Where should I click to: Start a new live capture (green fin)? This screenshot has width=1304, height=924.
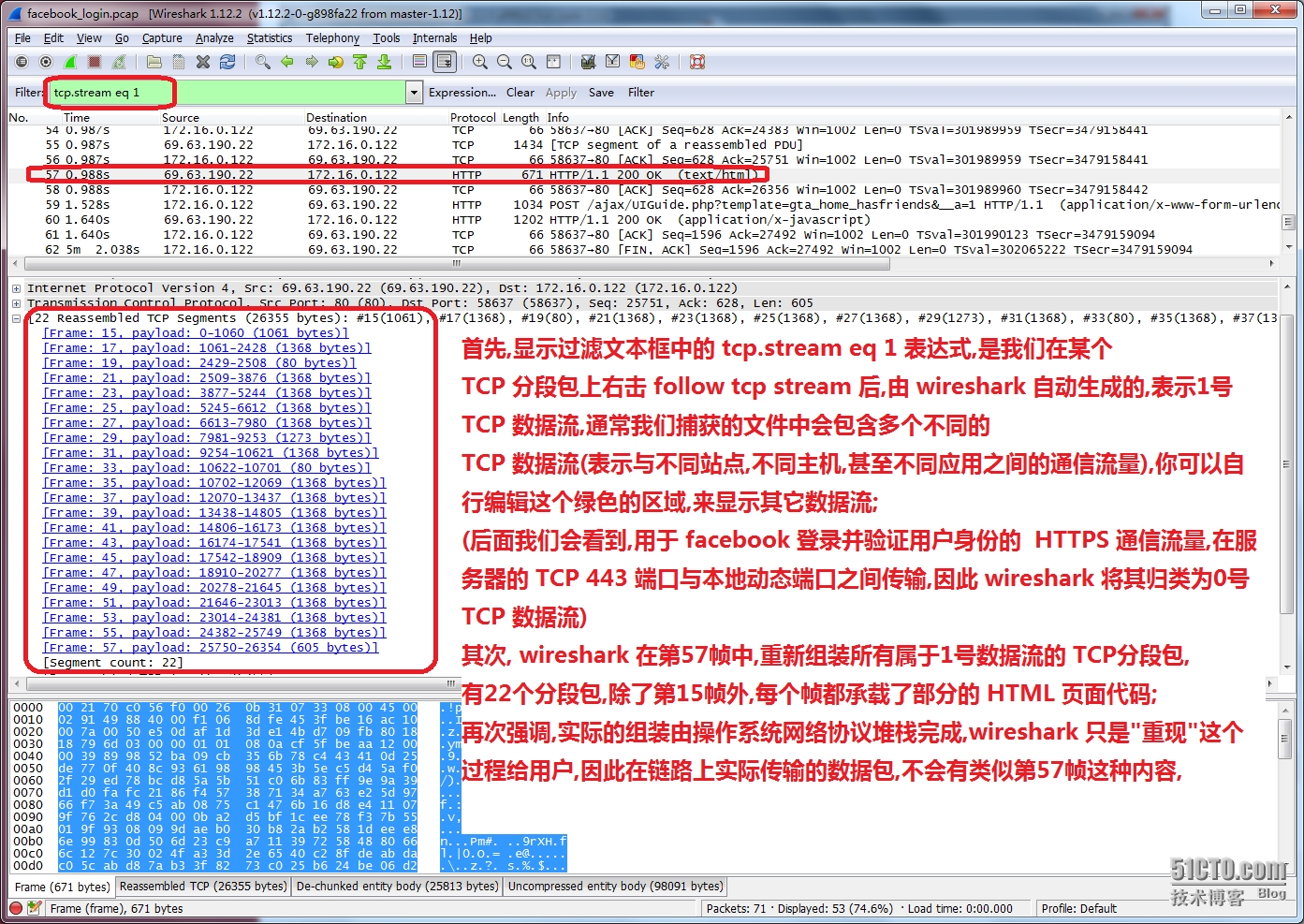pyautogui.click(x=70, y=62)
